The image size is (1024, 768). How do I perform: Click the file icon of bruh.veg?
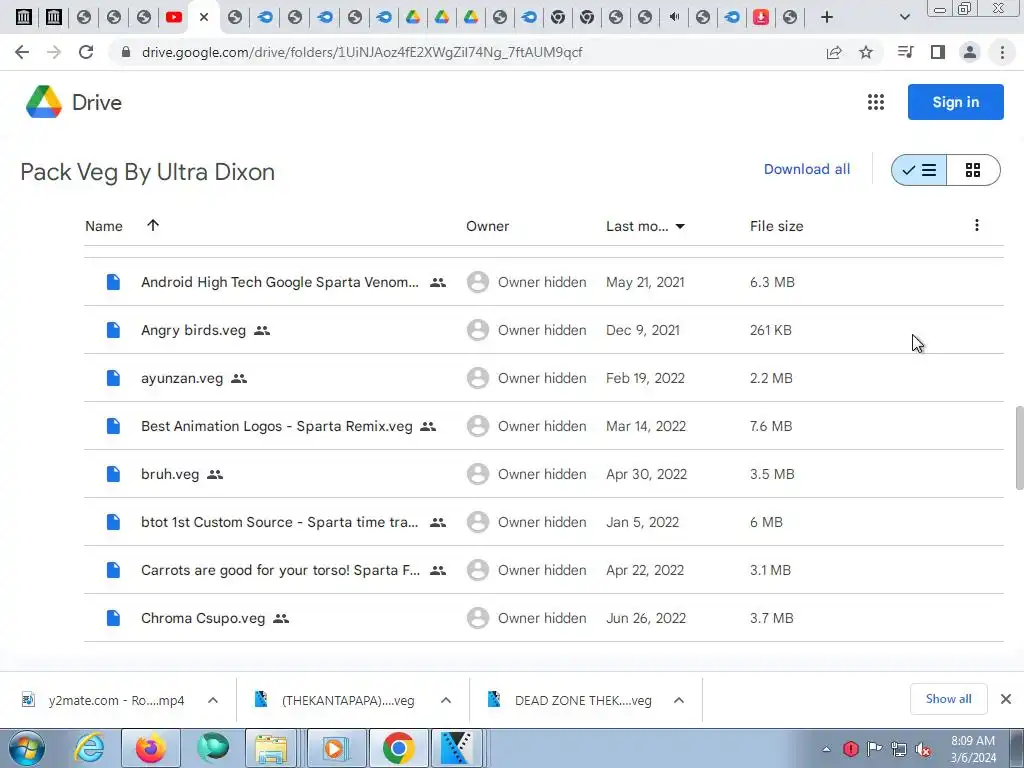click(x=113, y=474)
